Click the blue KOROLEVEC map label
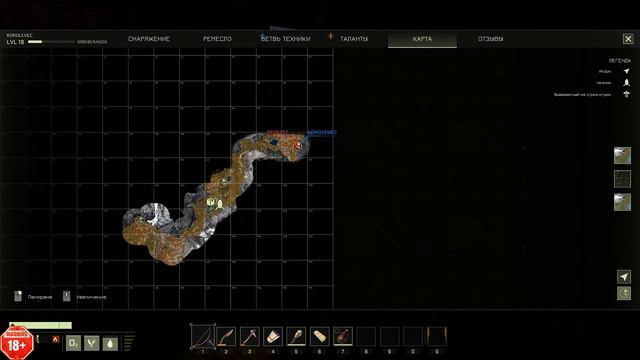This screenshot has width=640, height=360. (322, 132)
